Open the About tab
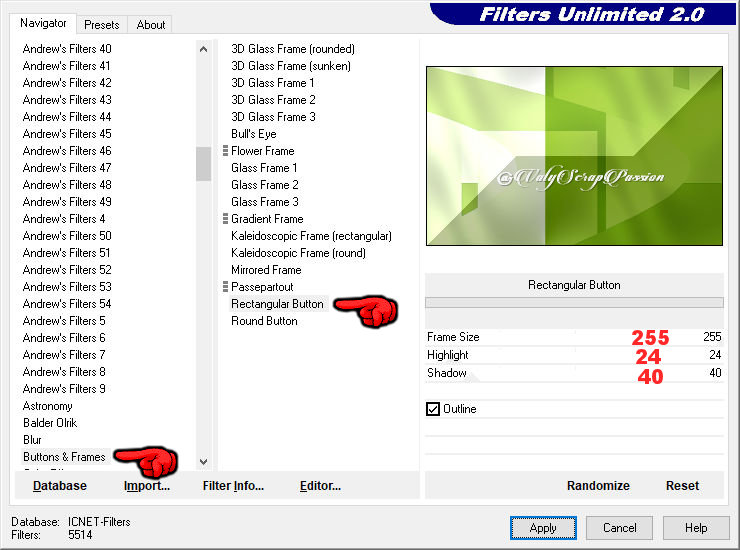The height and width of the screenshot is (550, 740). (x=151, y=25)
